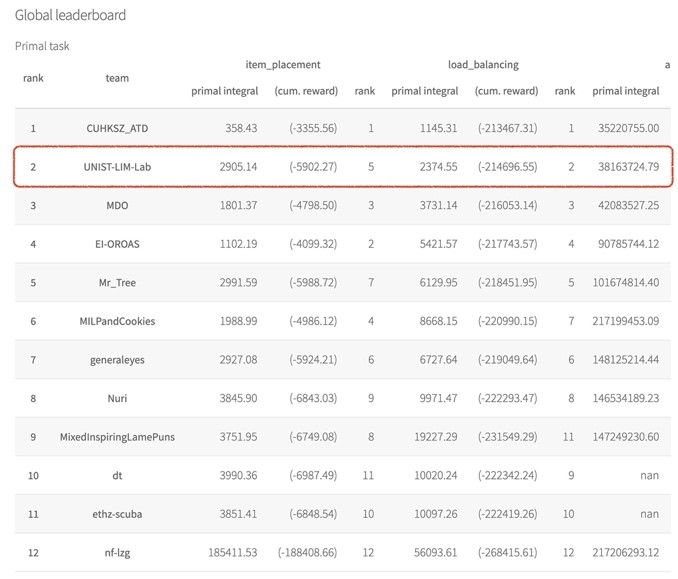Click the generaleyes team name
This screenshot has width=678, height=579.
117,360
